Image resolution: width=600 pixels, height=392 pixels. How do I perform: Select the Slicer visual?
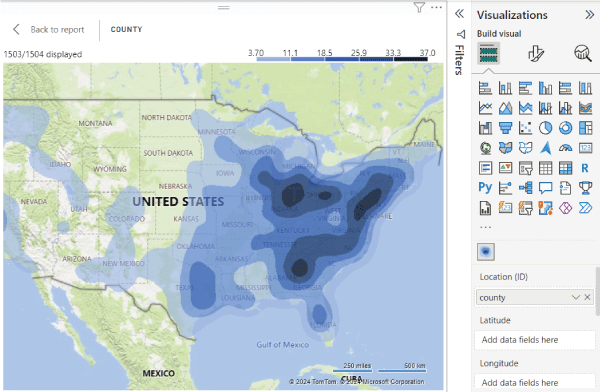coord(525,168)
